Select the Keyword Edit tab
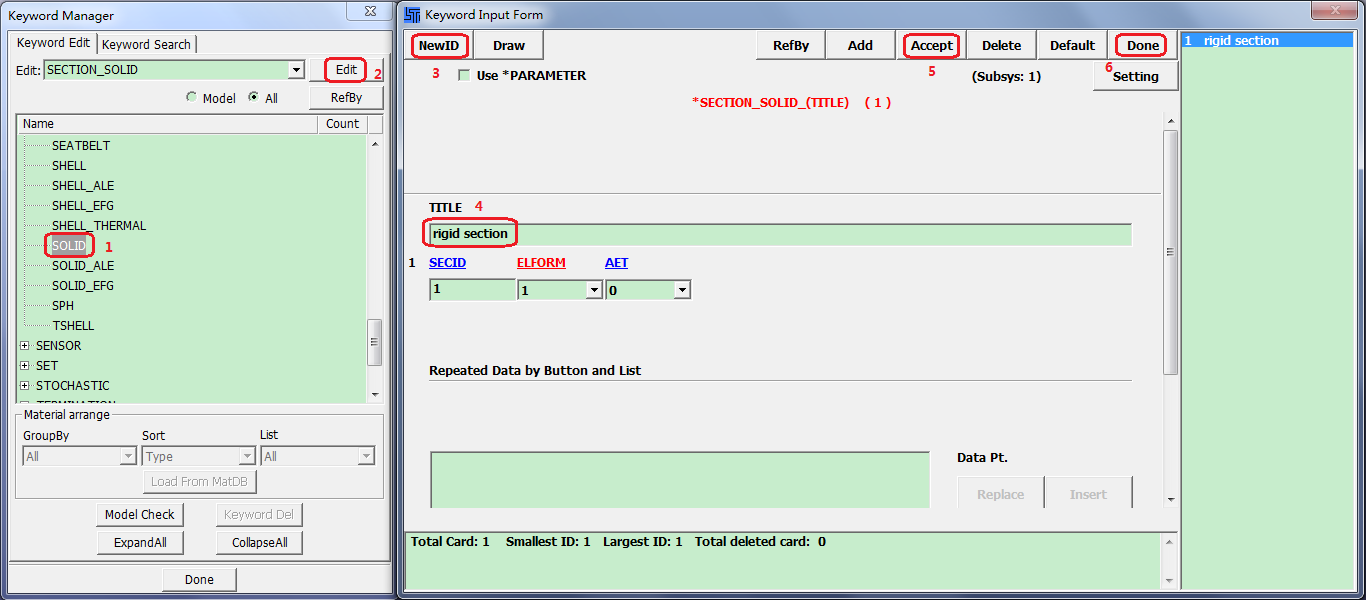 point(53,43)
